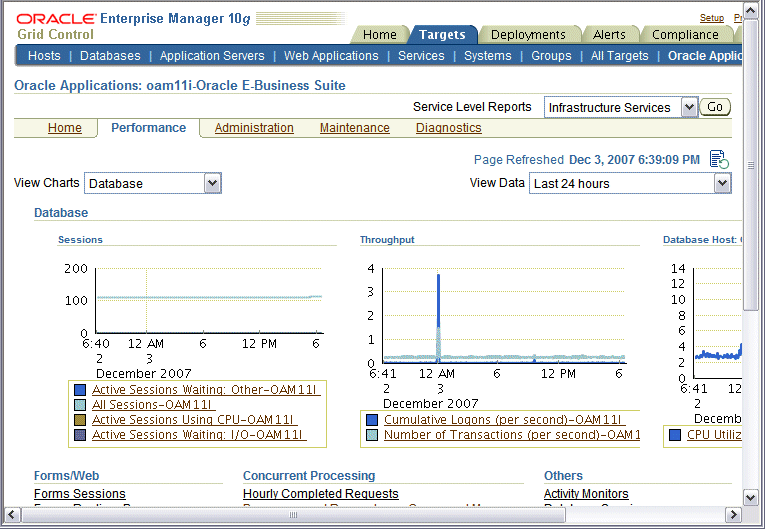765x529 pixels.
Task: Open the Forms Sessions link
Action: [80, 494]
